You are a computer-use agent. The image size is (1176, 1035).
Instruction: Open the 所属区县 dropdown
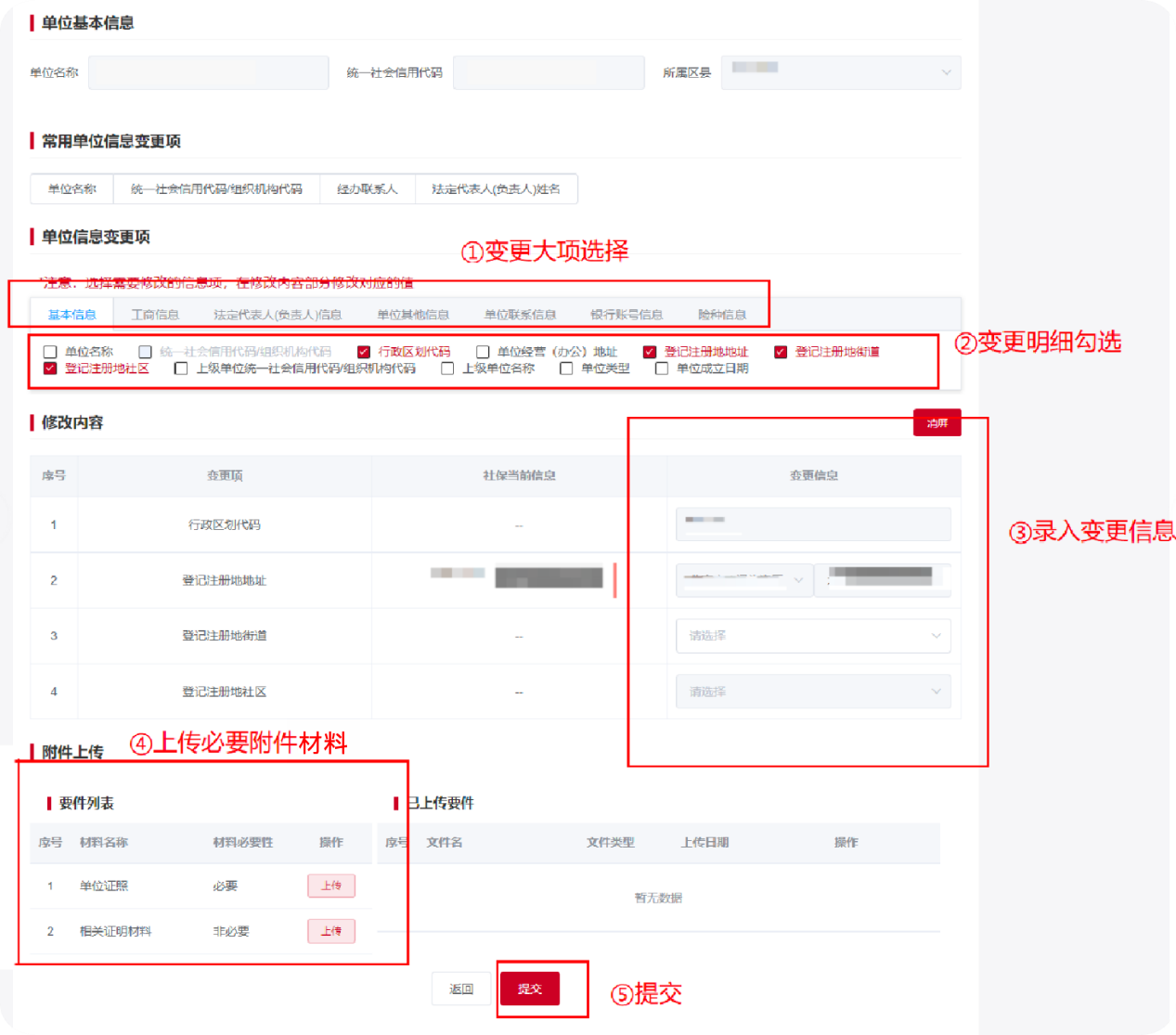tap(840, 72)
